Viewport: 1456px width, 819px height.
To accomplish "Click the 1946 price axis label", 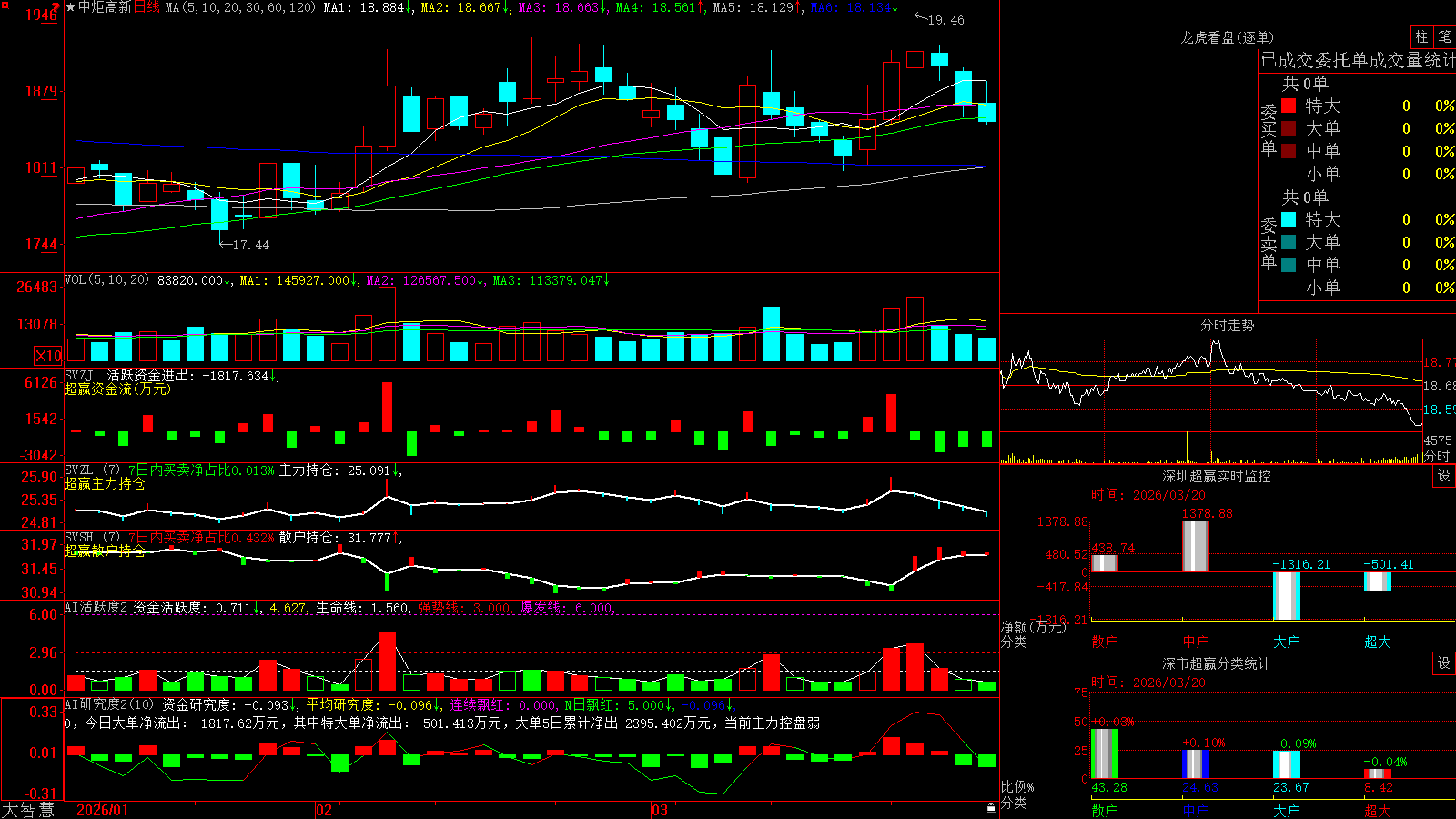I will pos(43,15).
